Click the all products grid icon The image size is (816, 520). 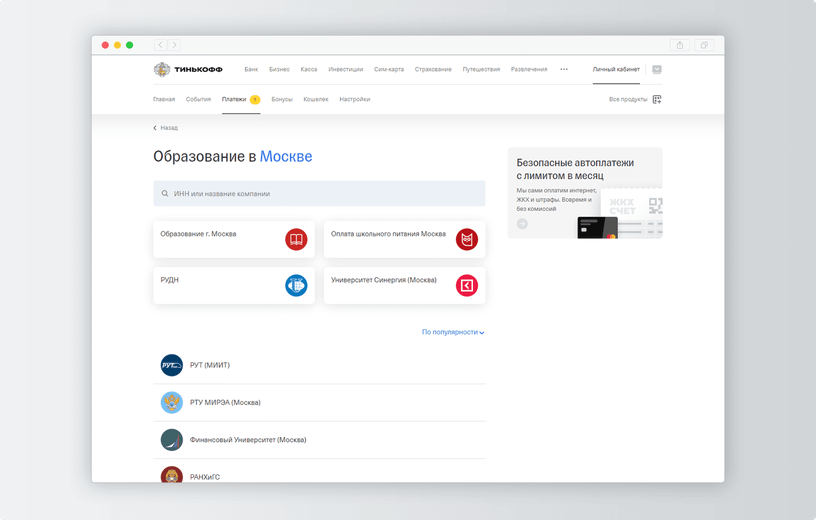pos(657,99)
